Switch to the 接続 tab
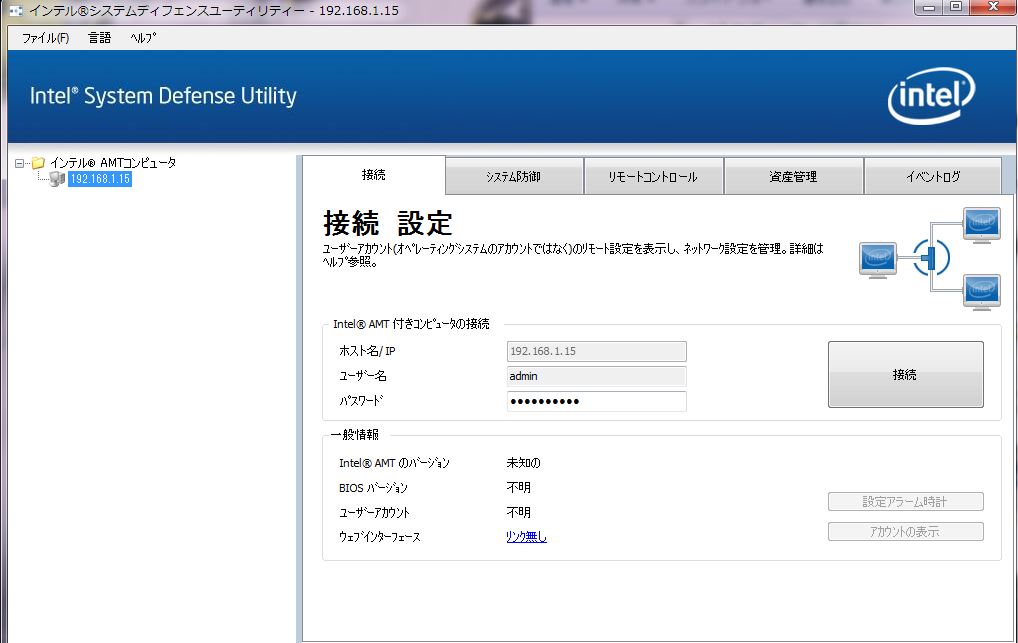 click(x=374, y=175)
